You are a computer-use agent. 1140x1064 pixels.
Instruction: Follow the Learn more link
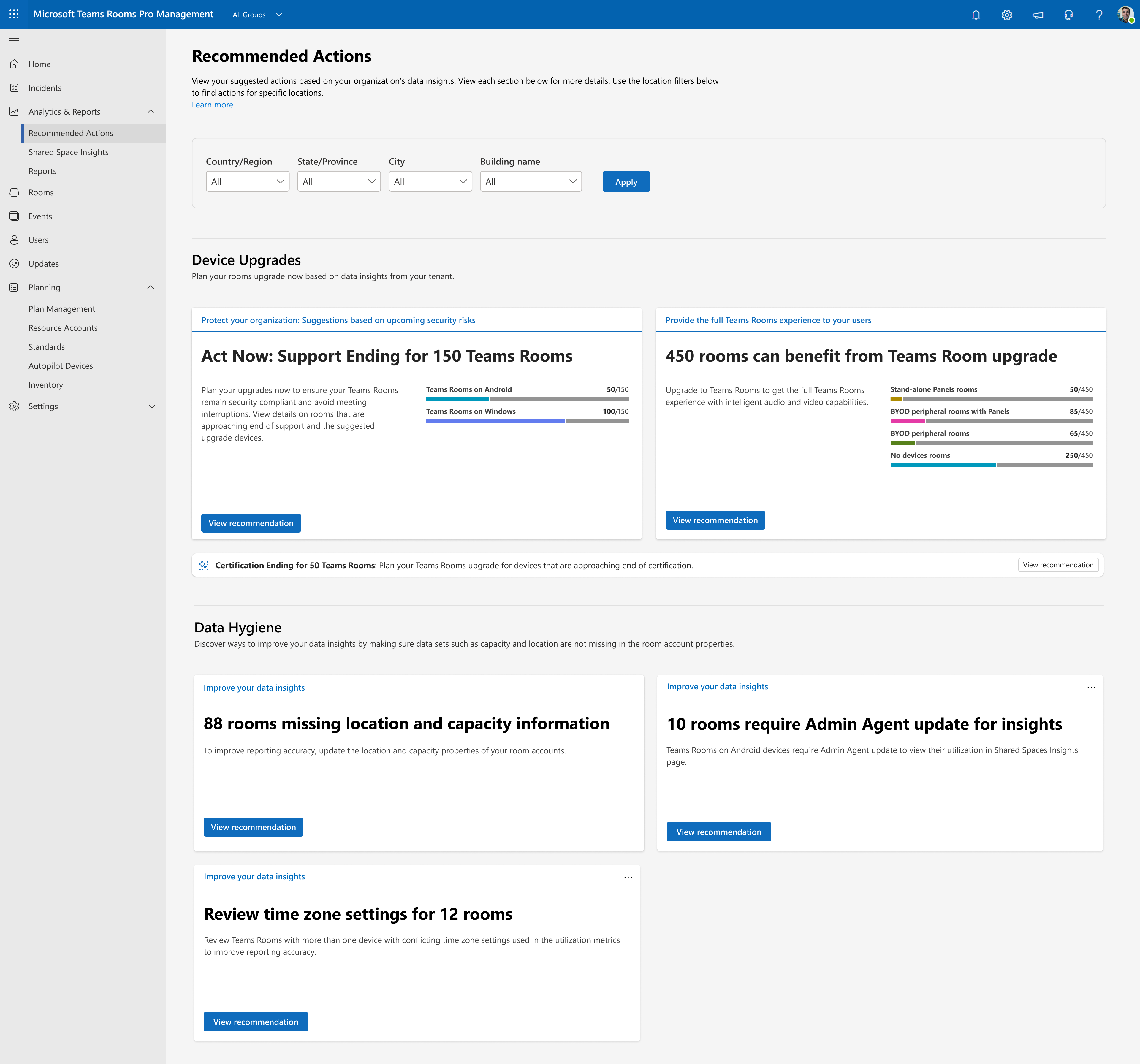pyautogui.click(x=212, y=104)
